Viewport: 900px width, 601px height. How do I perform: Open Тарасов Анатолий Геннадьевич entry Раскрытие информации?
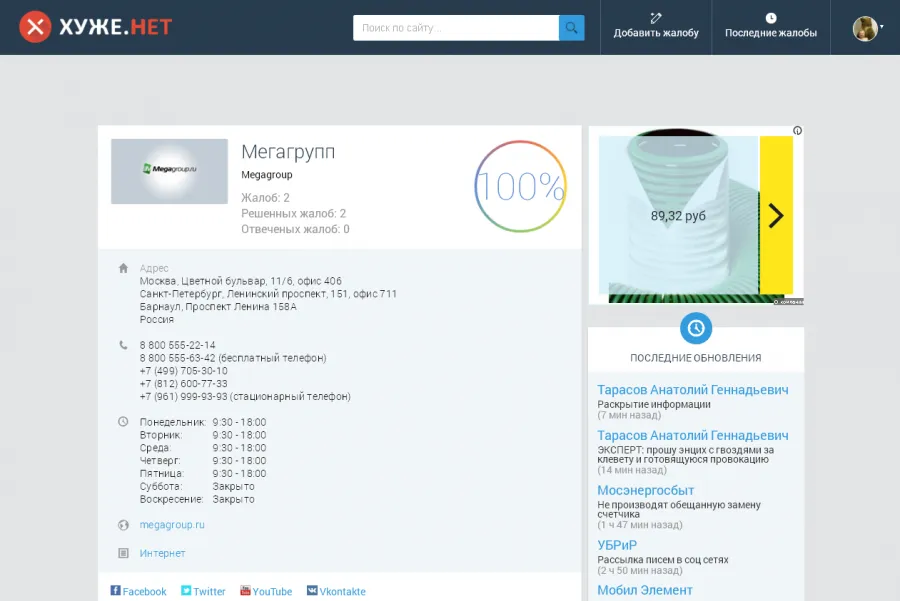tap(693, 390)
